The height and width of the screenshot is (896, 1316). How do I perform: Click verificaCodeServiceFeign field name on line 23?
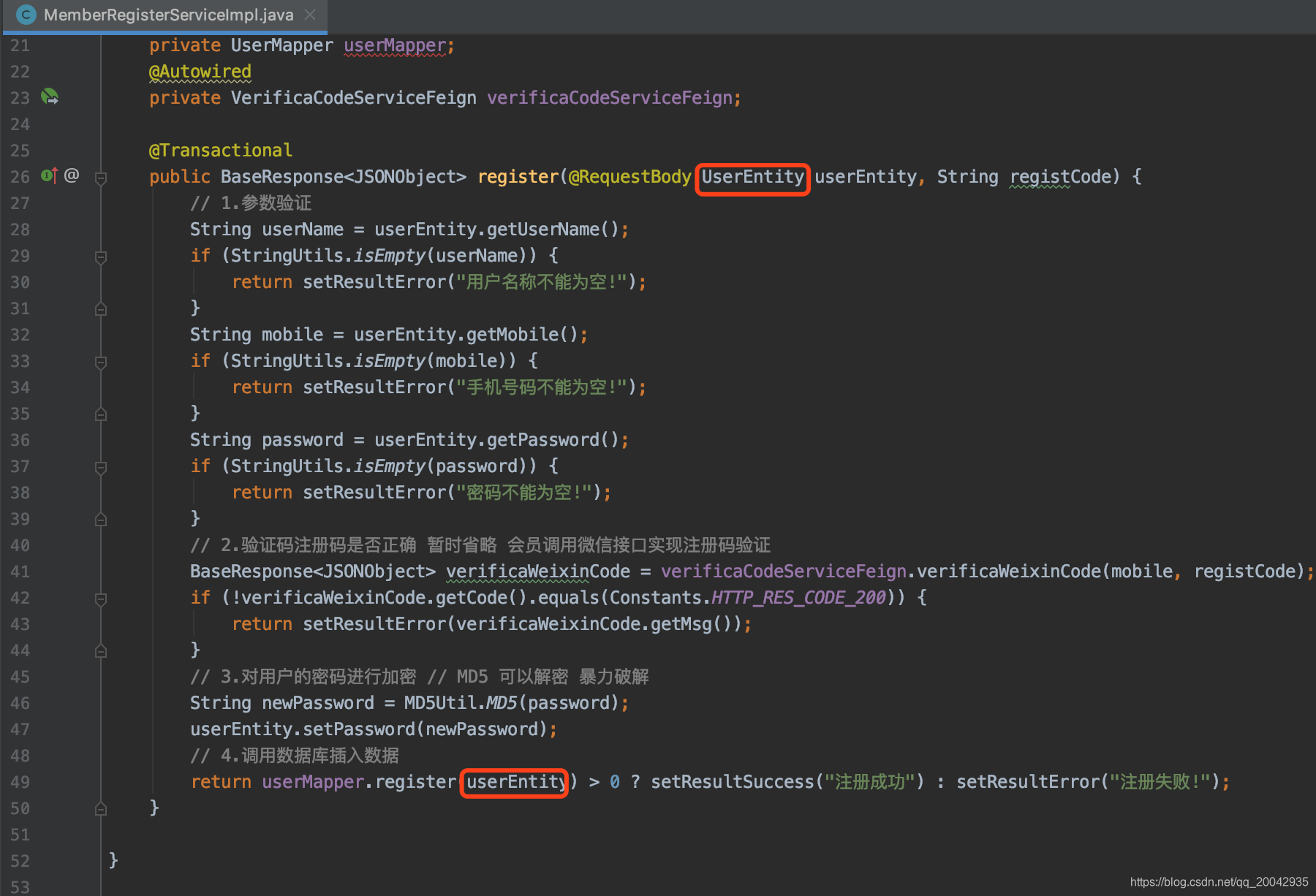pos(610,98)
